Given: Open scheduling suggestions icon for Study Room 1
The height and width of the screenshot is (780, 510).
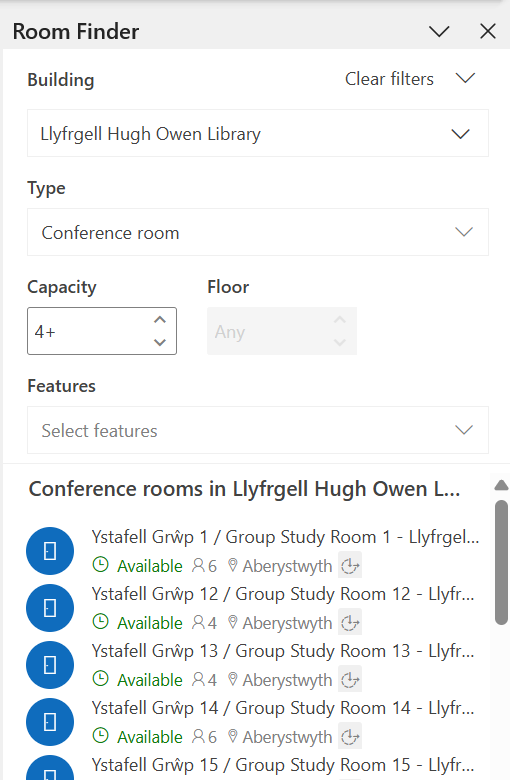Looking at the screenshot, I should pos(350,566).
